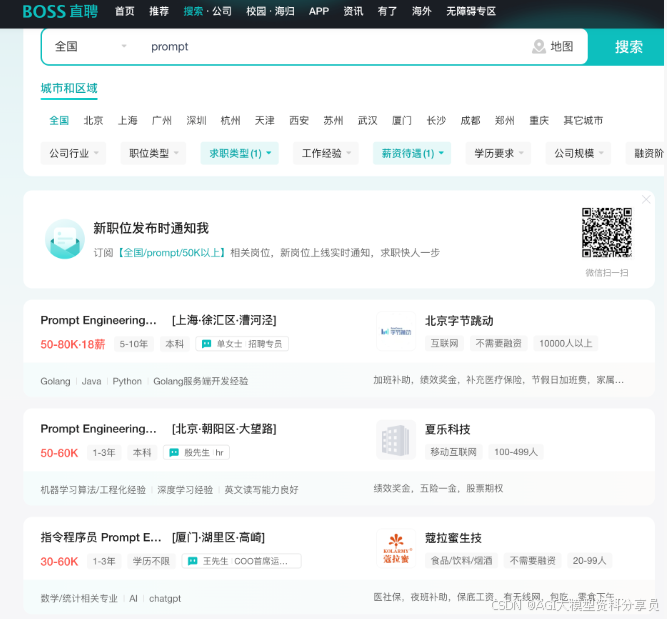Click salary text 30-60K
The image size is (667, 619).
[x=59, y=562]
